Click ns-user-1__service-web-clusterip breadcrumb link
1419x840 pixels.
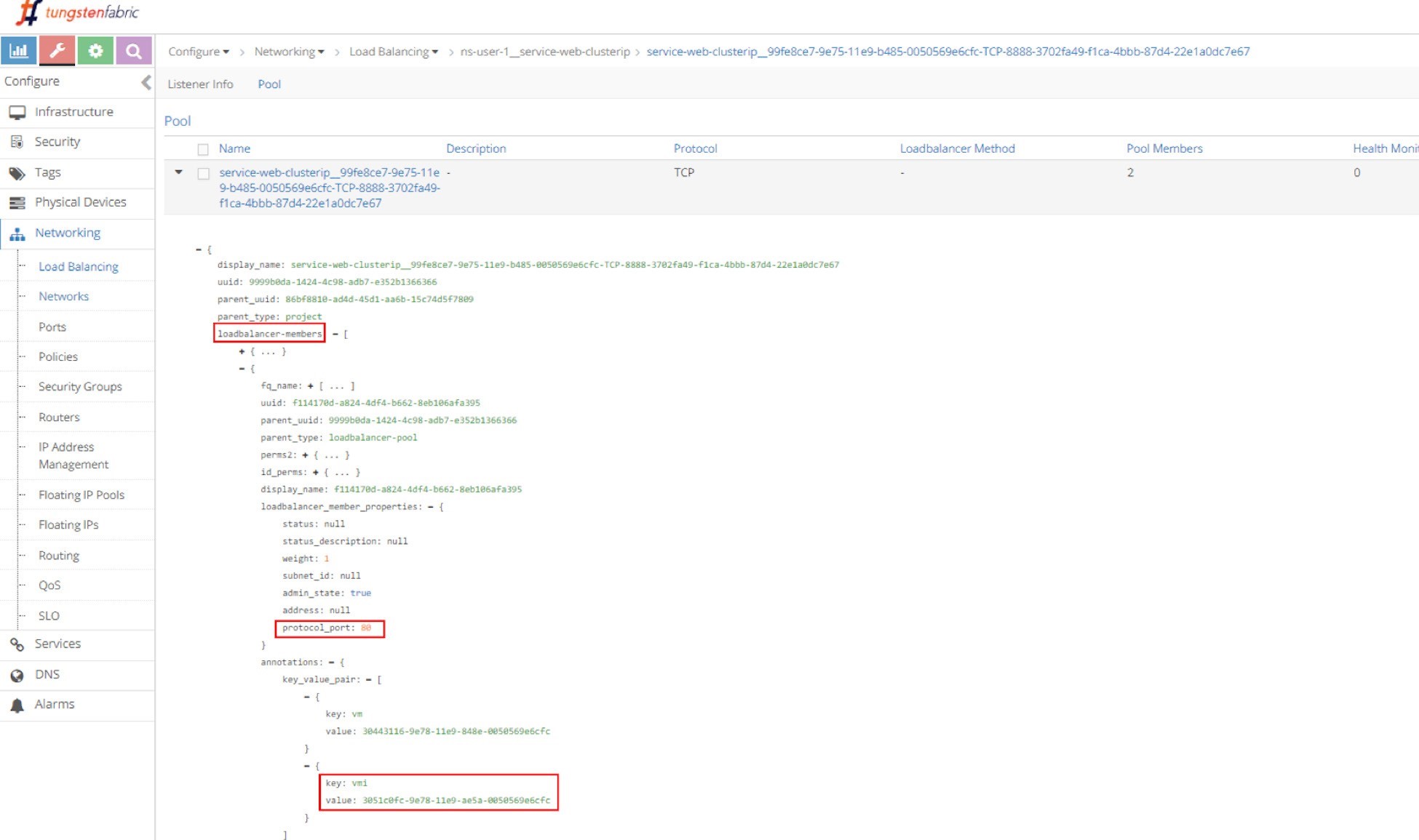(x=545, y=52)
